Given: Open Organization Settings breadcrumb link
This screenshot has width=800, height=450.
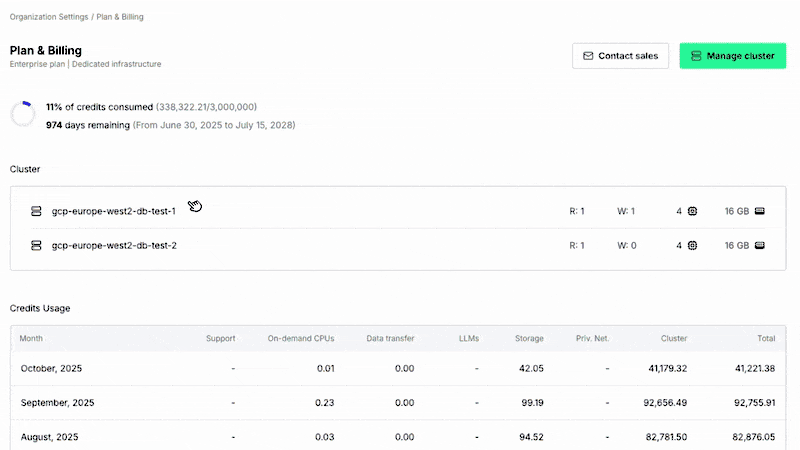Looking at the screenshot, I should [x=49, y=17].
